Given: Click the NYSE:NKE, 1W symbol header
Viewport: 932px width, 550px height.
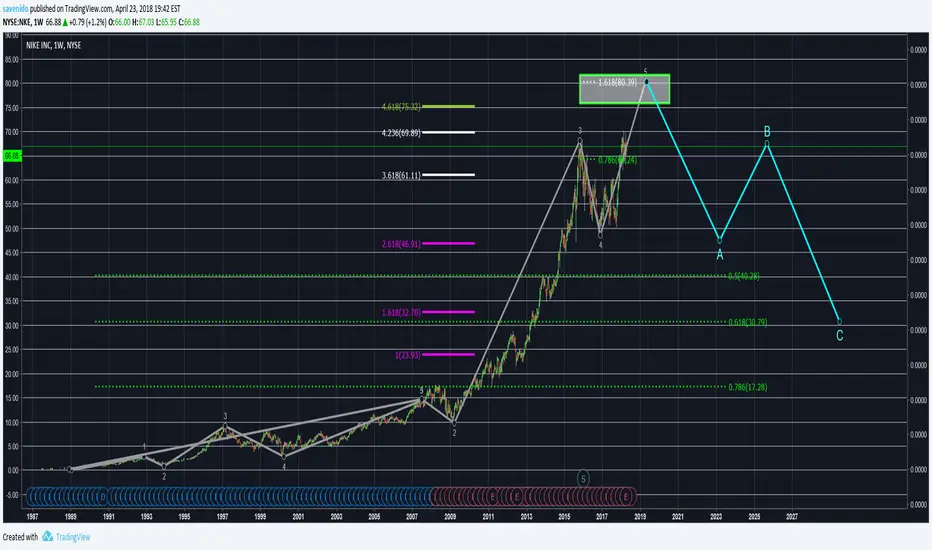Looking at the screenshot, I should coord(23,22).
